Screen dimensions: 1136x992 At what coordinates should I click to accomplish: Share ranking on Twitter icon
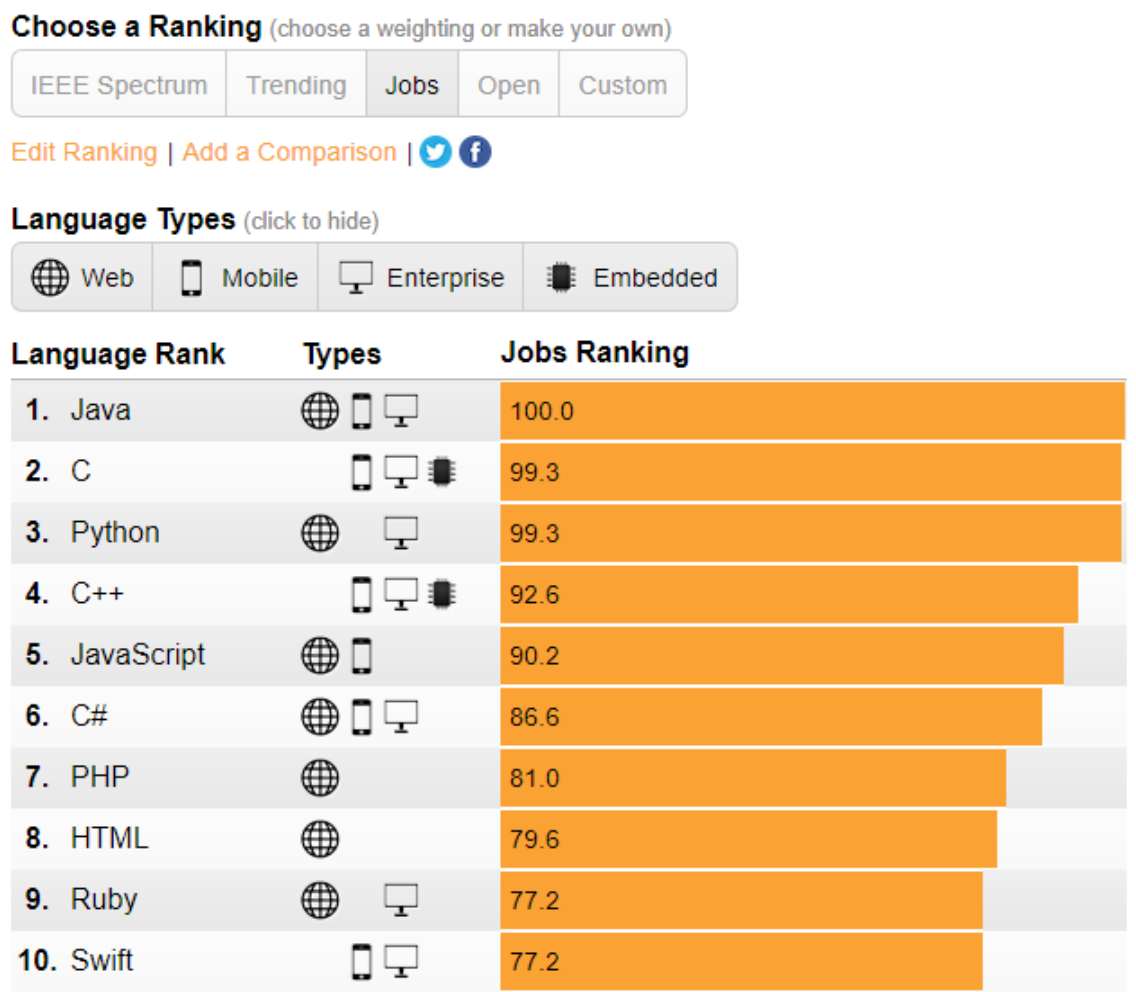(435, 152)
